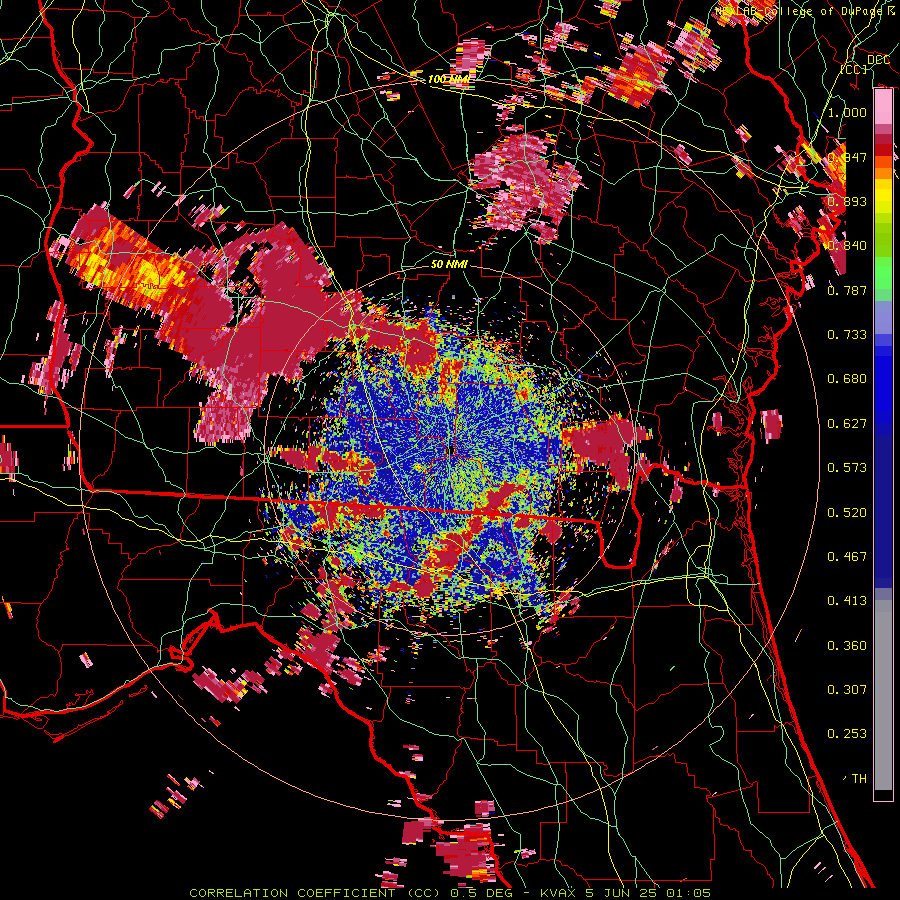Select the 0.307 scale value
Screen dimensions: 900x900
847,690
